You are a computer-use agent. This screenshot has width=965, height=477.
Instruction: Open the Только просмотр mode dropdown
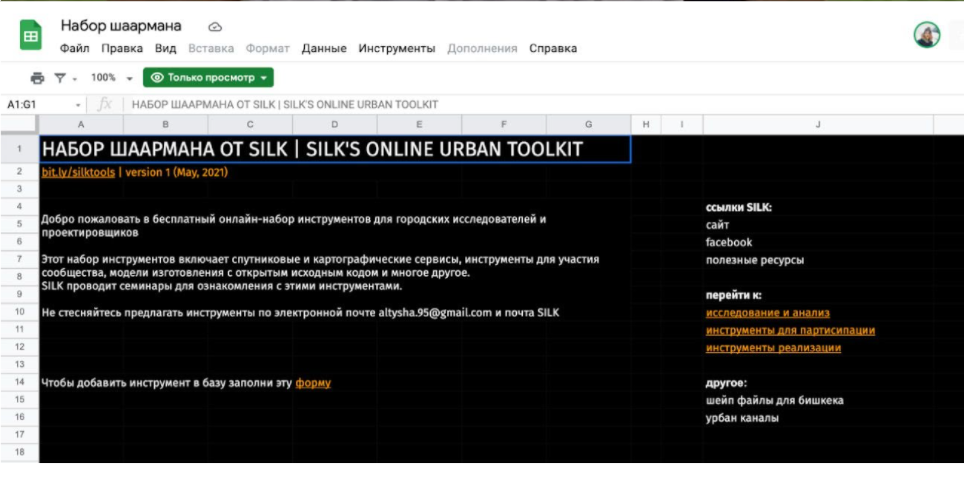(x=208, y=78)
